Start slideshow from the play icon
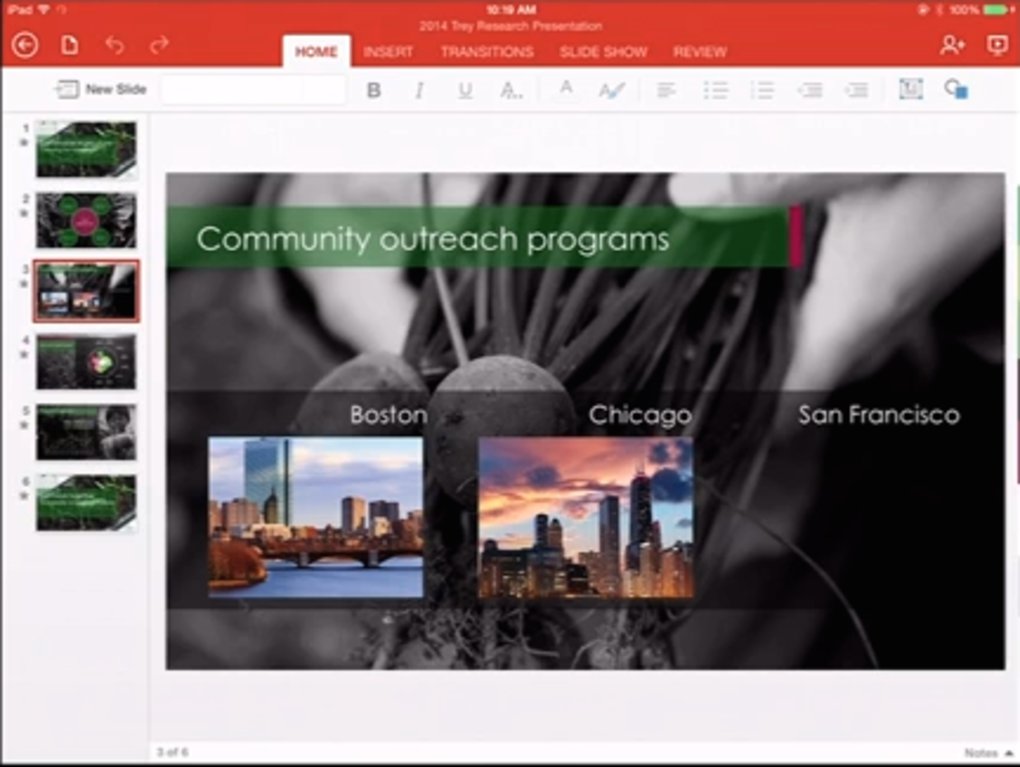Screen dimensions: 1020x767 click(996, 45)
